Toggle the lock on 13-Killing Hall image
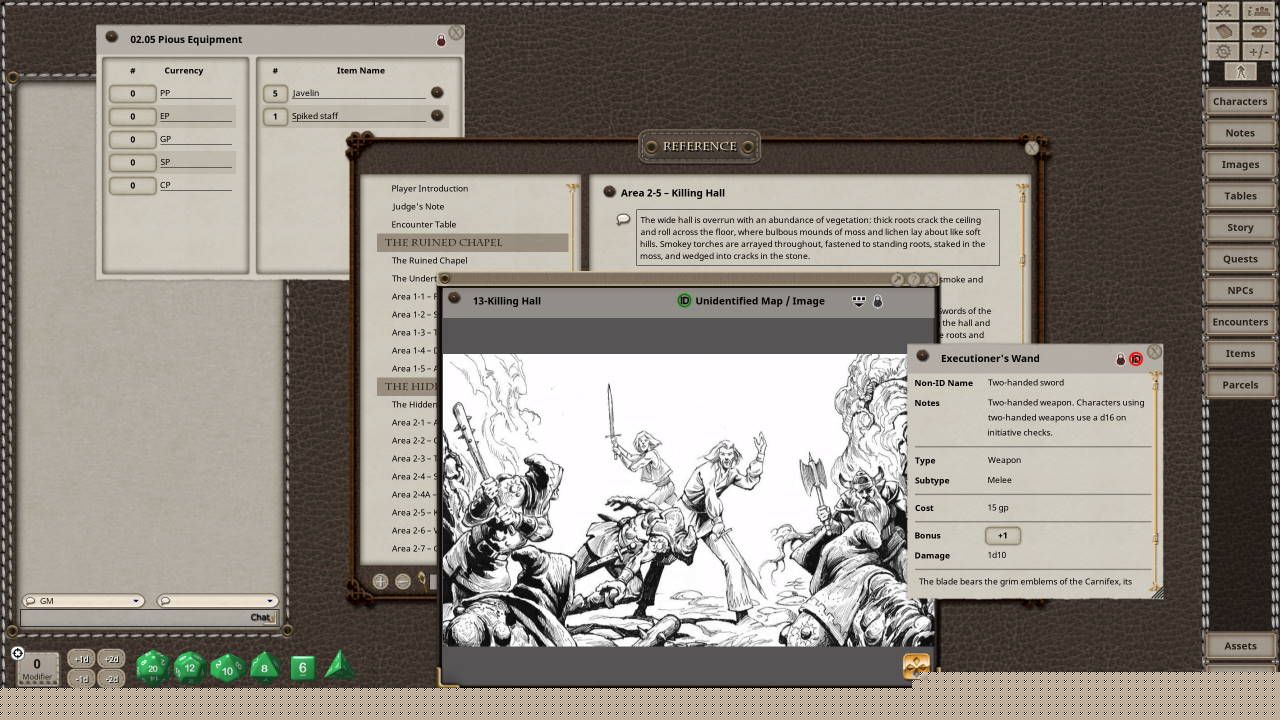Image resolution: width=1280 pixels, height=720 pixels. [x=878, y=300]
